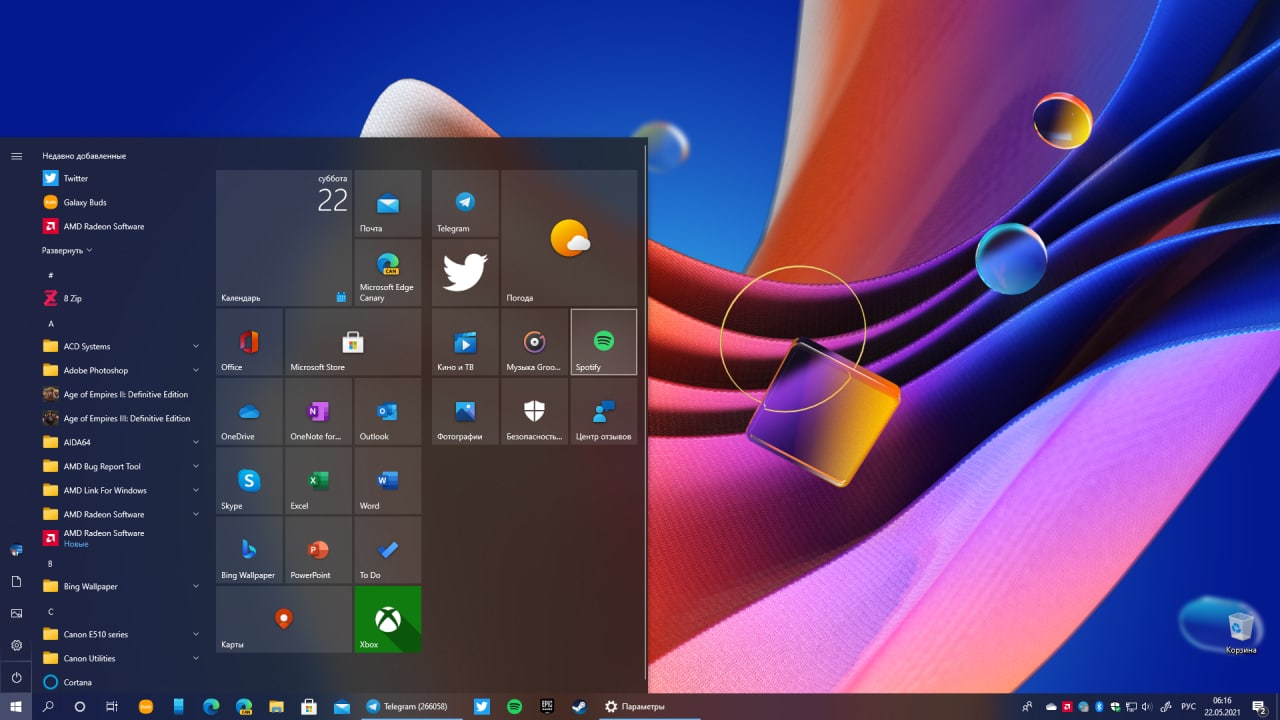This screenshot has width=1280, height=720.
Task: Toggle Bluetooth tray icon
Action: point(1099,706)
